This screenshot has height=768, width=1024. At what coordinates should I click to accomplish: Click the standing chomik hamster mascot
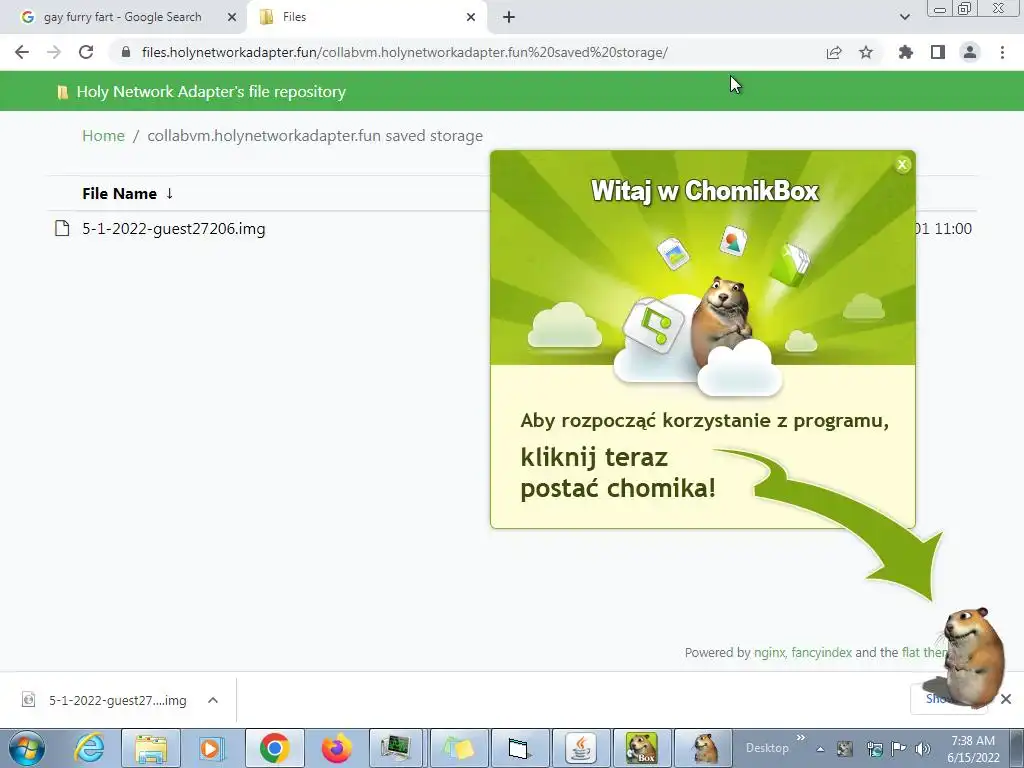974,656
